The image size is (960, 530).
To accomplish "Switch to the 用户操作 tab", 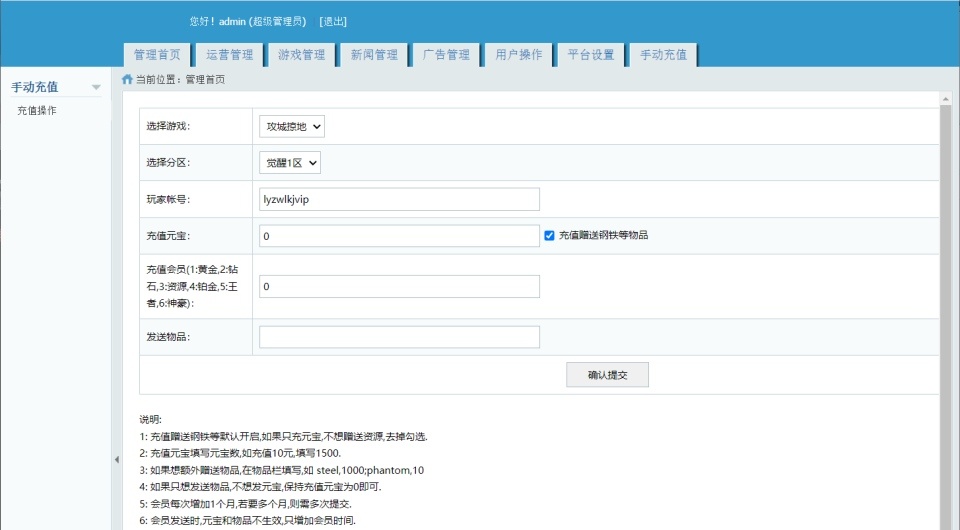I will click(x=519, y=54).
